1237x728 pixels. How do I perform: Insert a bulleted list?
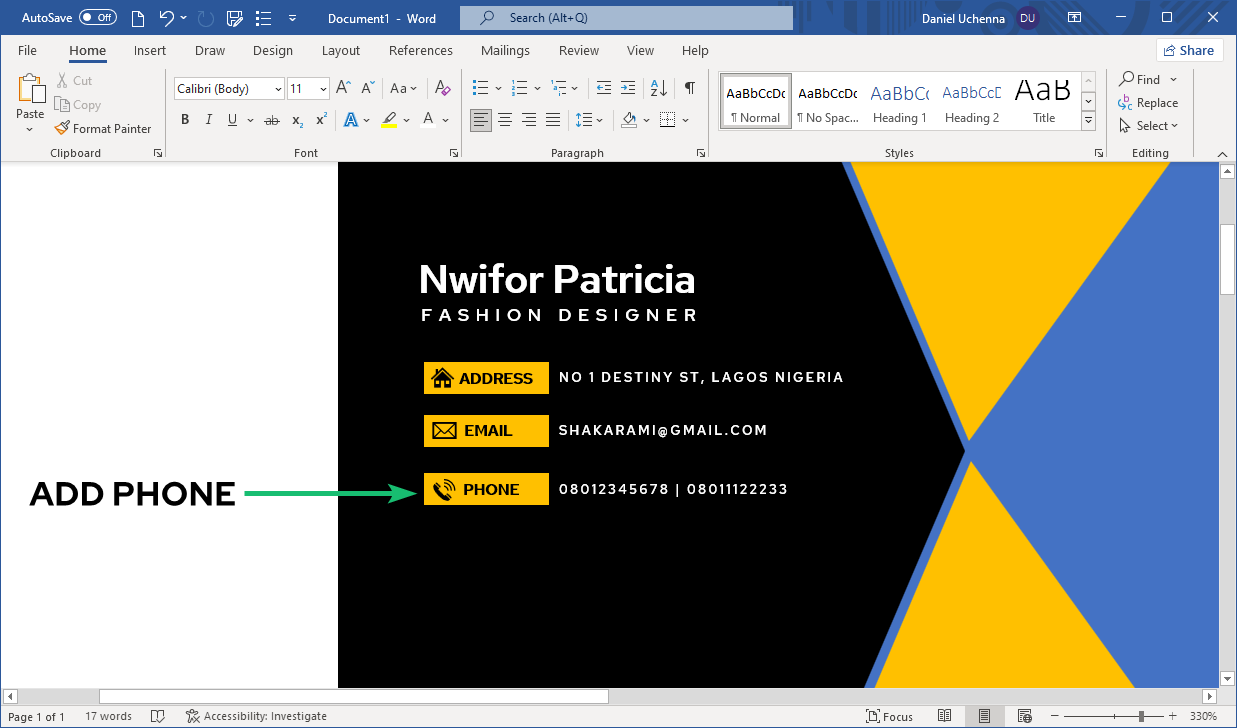(481, 88)
